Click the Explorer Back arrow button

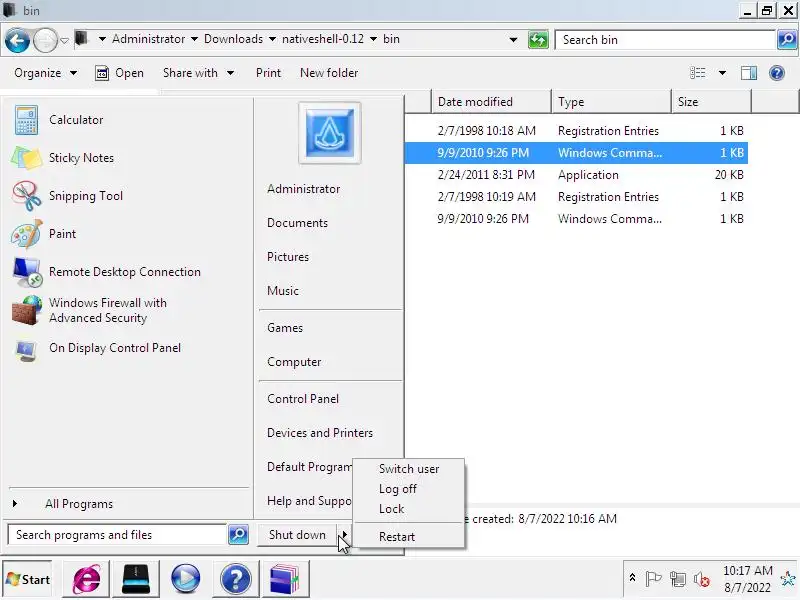[x=17, y=40]
